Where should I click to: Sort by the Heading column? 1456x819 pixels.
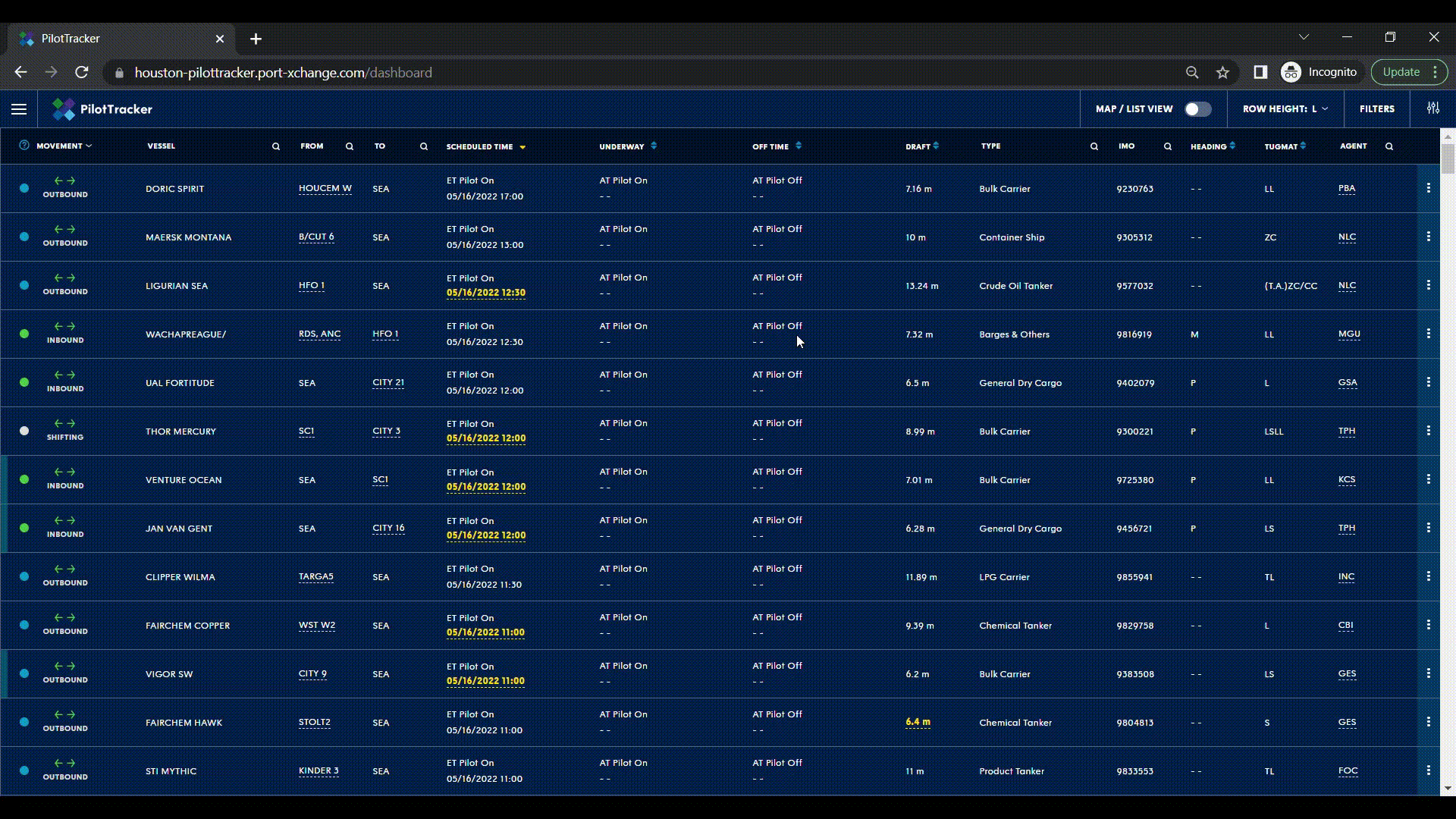(x=1232, y=146)
